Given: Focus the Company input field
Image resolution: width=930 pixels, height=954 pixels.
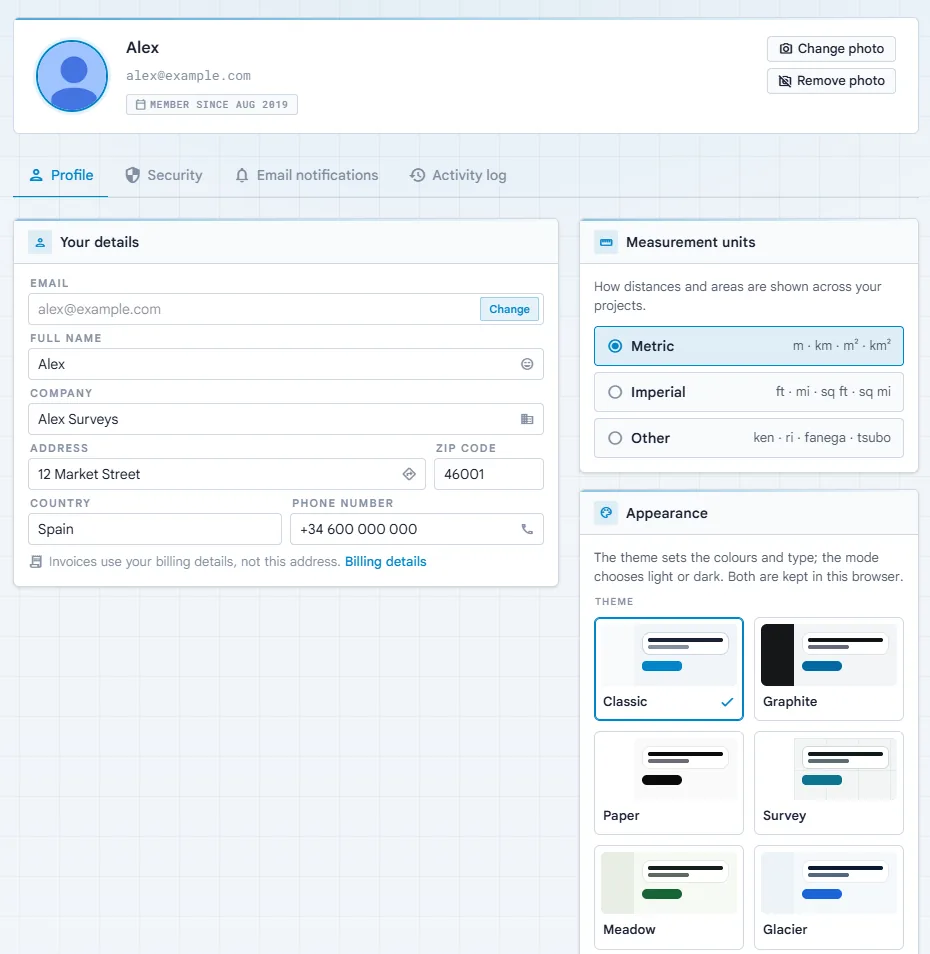Looking at the screenshot, I should point(286,419).
